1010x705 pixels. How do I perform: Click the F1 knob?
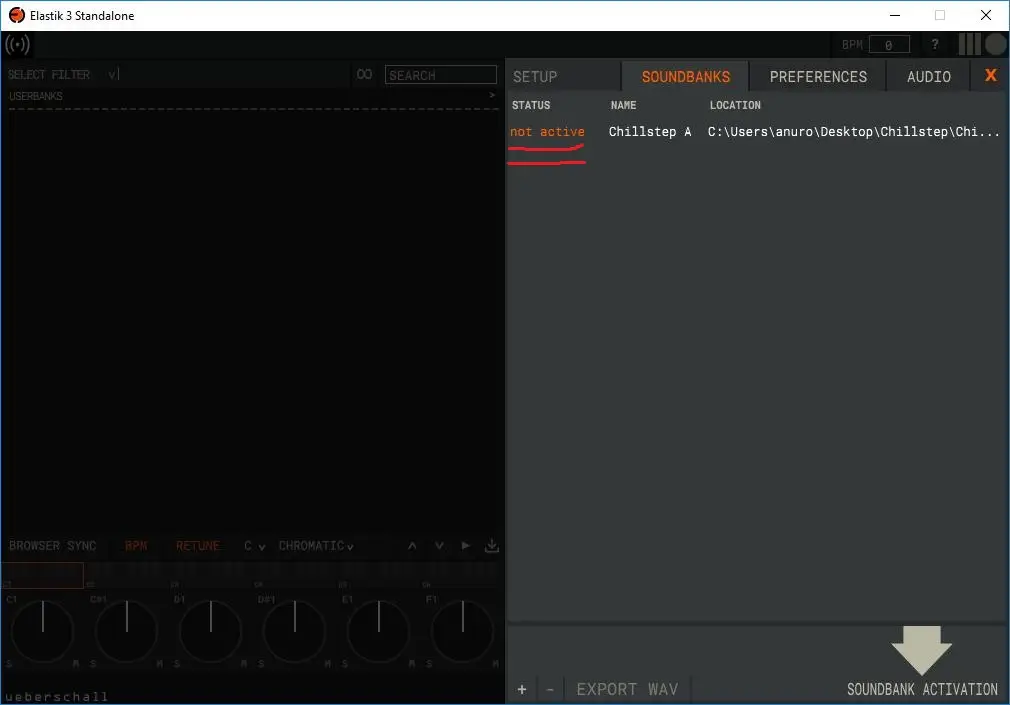[462, 632]
